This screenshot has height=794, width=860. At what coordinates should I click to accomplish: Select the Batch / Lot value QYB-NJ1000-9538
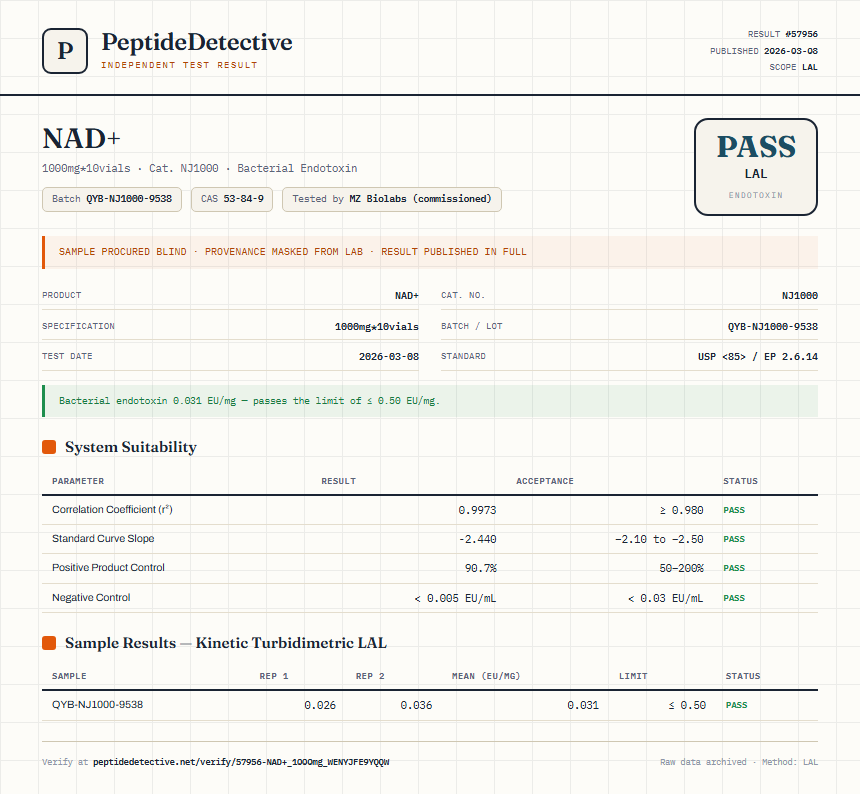click(x=772, y=326)
